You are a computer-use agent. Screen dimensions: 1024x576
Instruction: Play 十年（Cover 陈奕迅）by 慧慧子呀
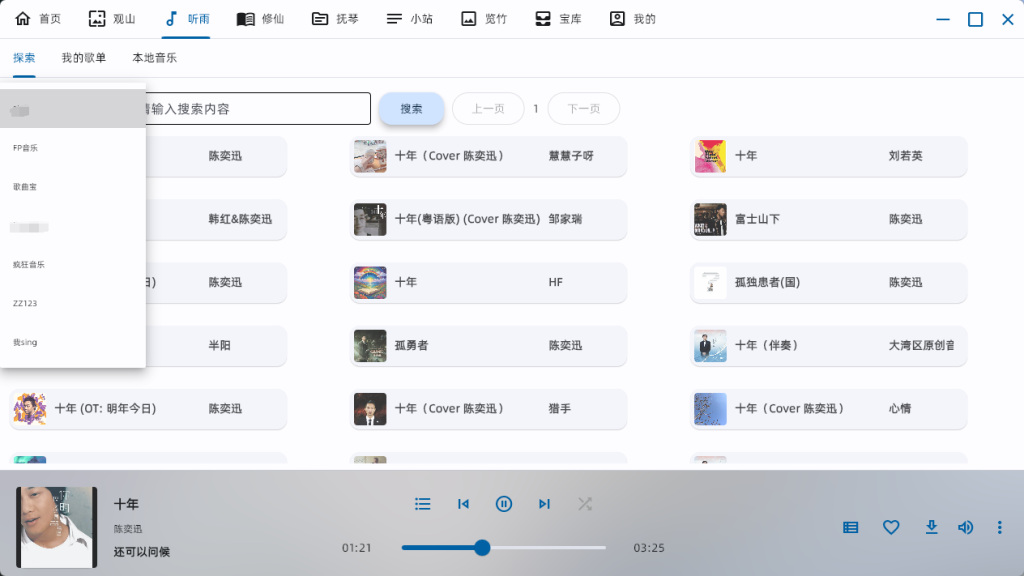[x=488, y=156]
